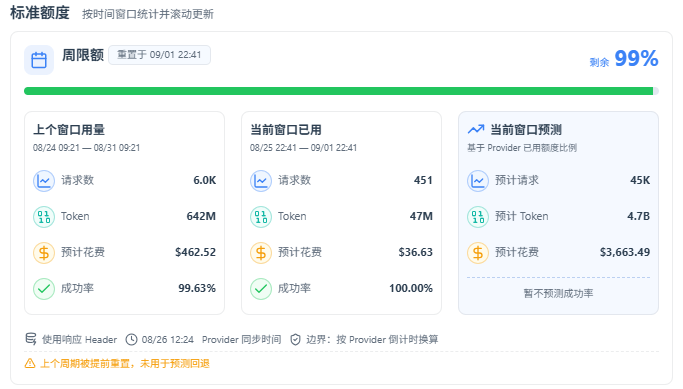The image size is (683, 389).
Task: Click the Token binary icon in 上个窗口用量
Action: 44,217
